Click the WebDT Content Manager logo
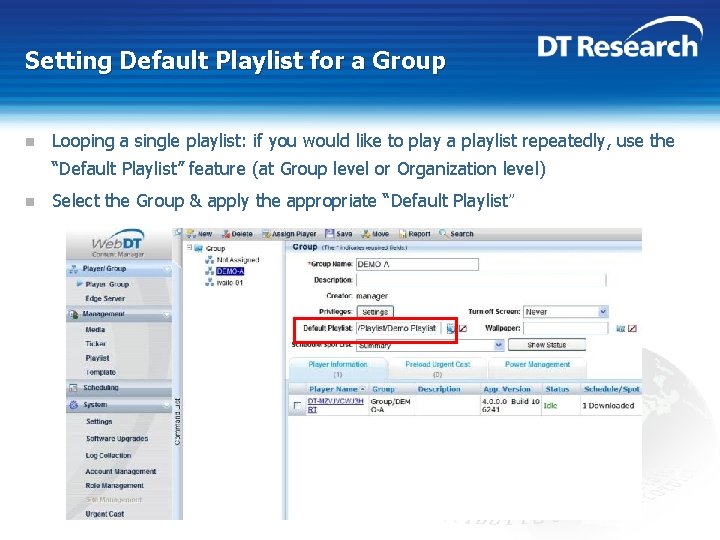This screenshot has height=540, width=720. coord(118,244)
